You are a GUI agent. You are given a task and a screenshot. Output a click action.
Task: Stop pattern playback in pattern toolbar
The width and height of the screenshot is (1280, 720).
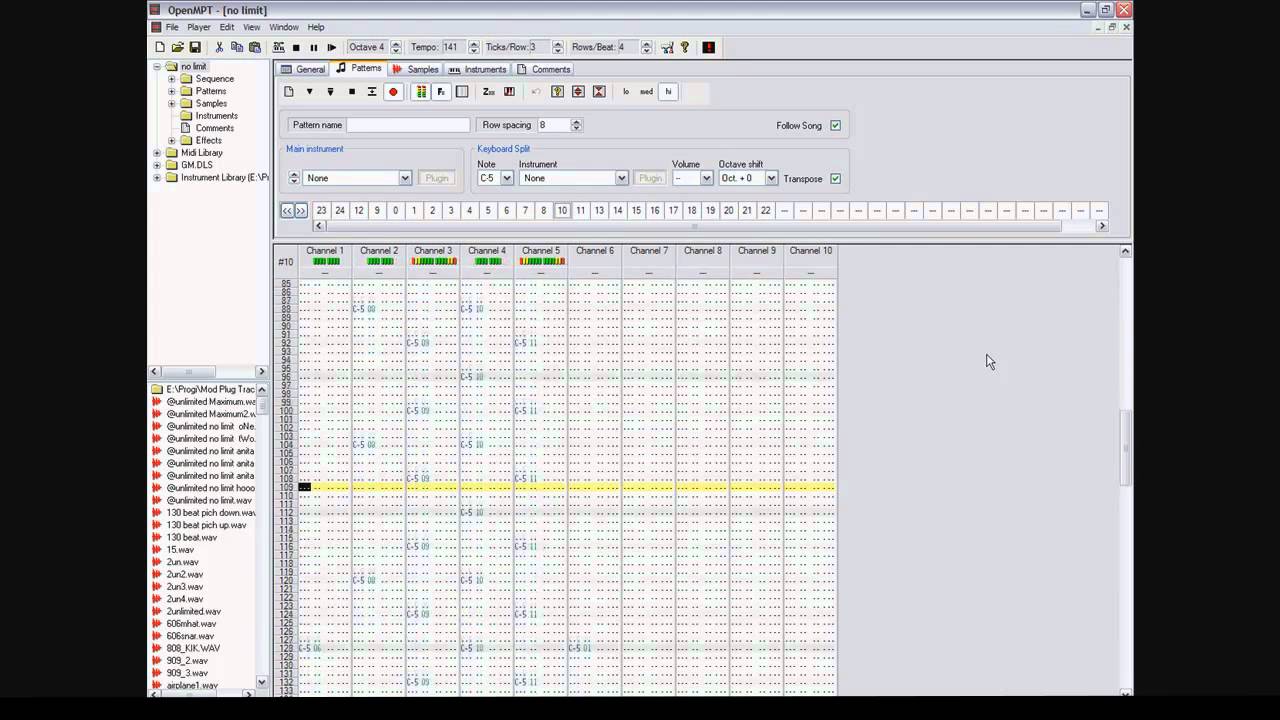click(x=351, y=91)
